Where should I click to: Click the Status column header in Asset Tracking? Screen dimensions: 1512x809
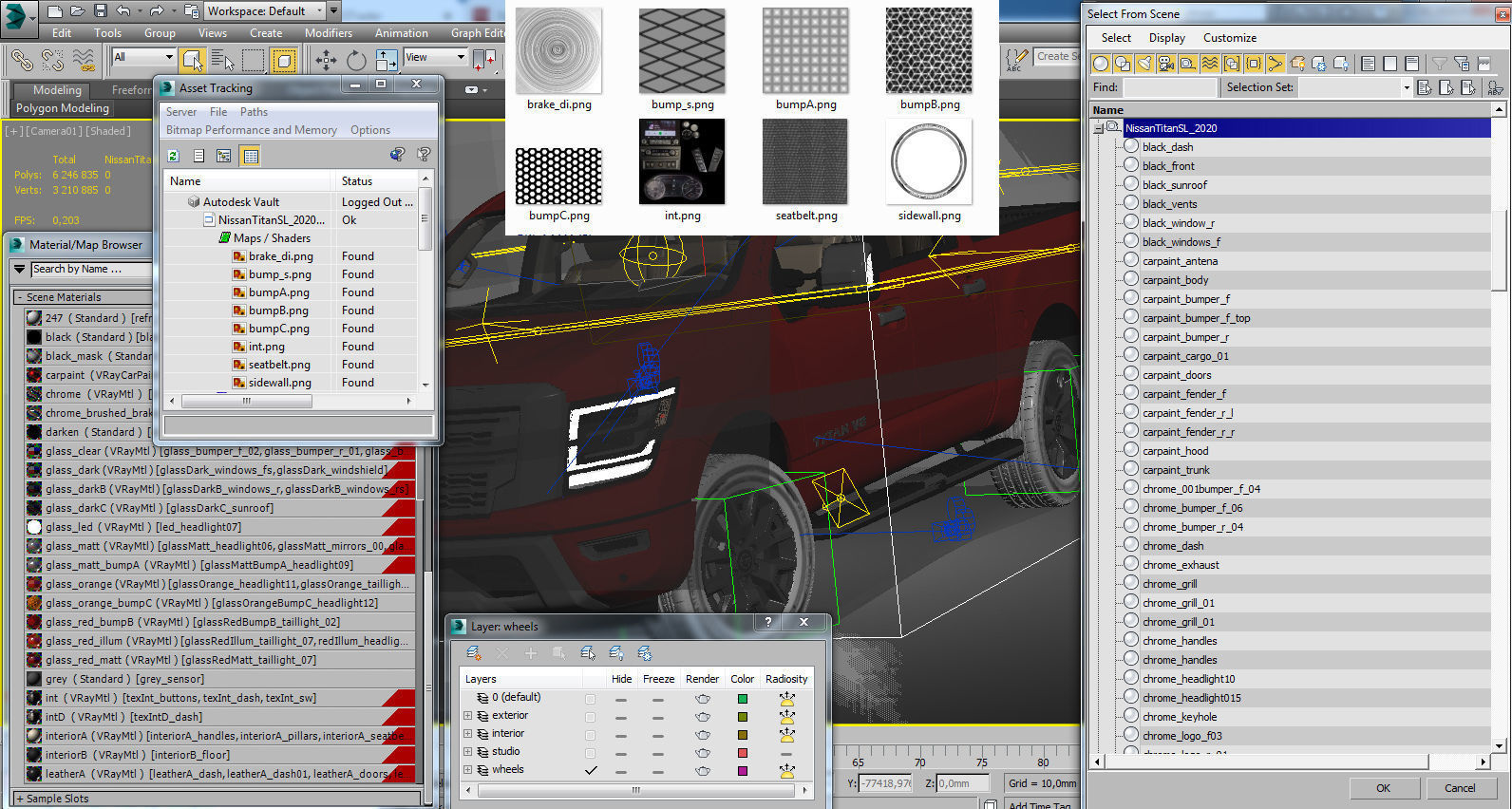tap(375, 181)
